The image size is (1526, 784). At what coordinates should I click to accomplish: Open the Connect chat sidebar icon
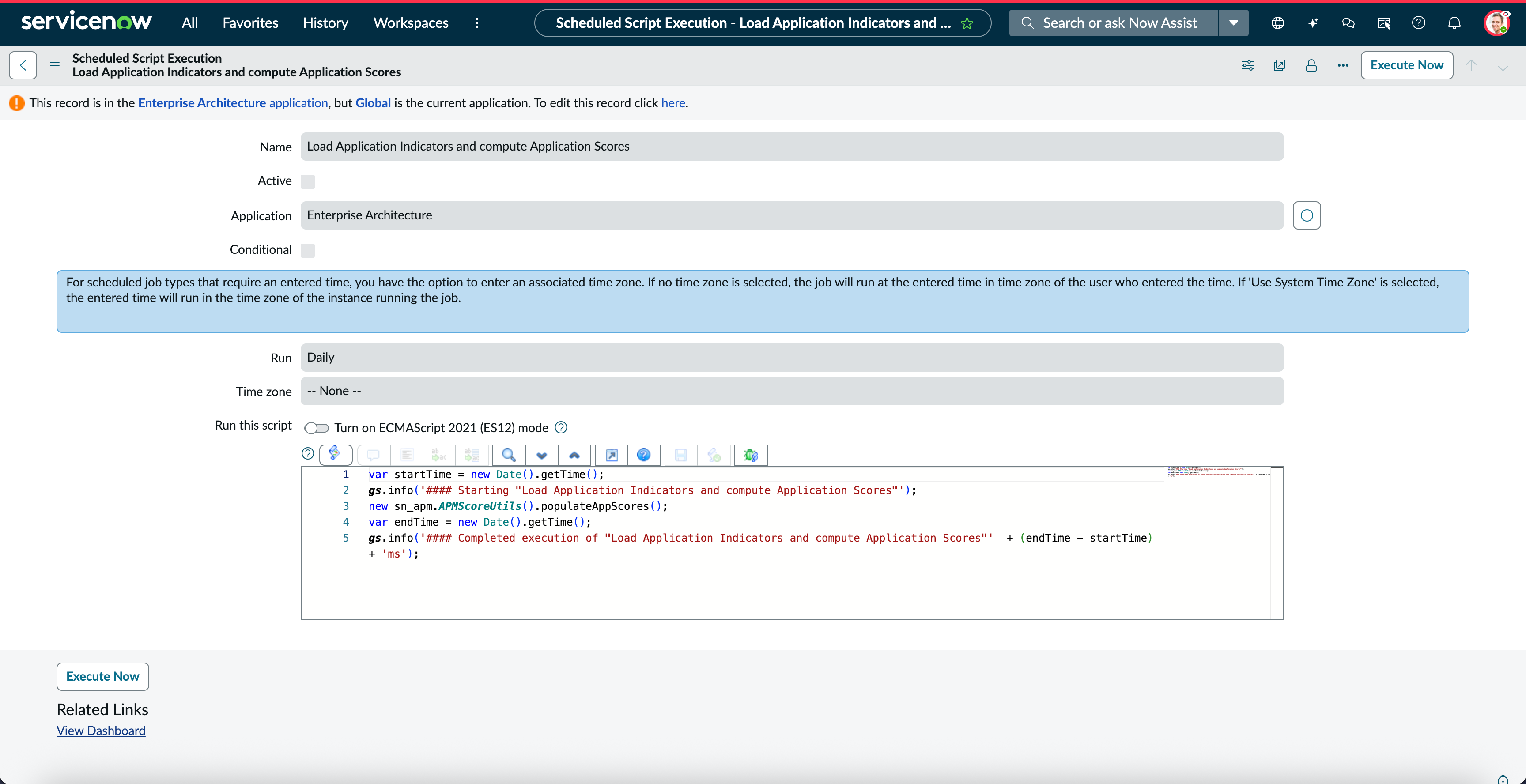point(1348,23)
